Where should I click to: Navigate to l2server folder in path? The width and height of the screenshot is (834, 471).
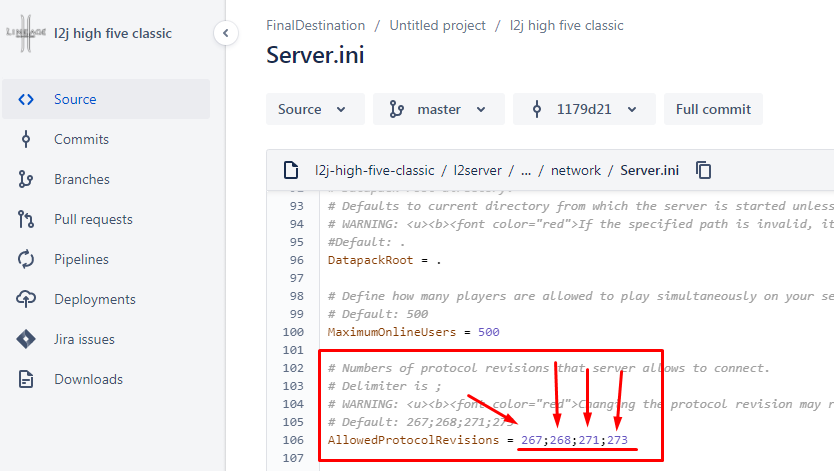[x=477, y=170]
